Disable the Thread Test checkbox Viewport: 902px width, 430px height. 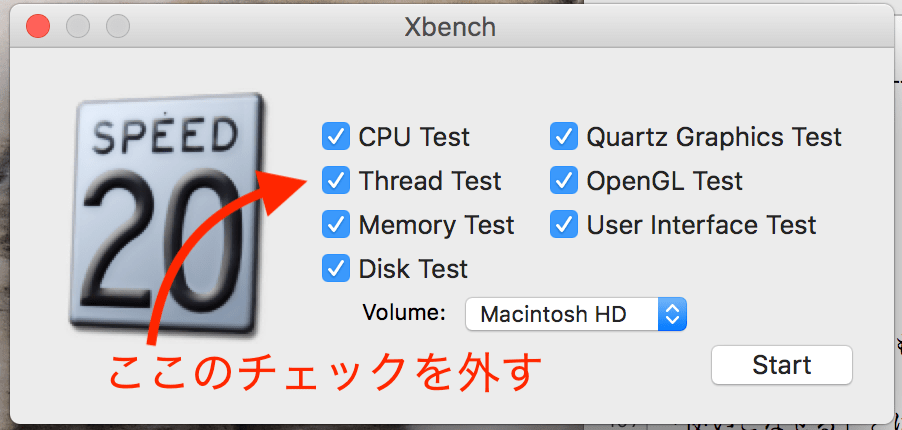tap(335, 181)
